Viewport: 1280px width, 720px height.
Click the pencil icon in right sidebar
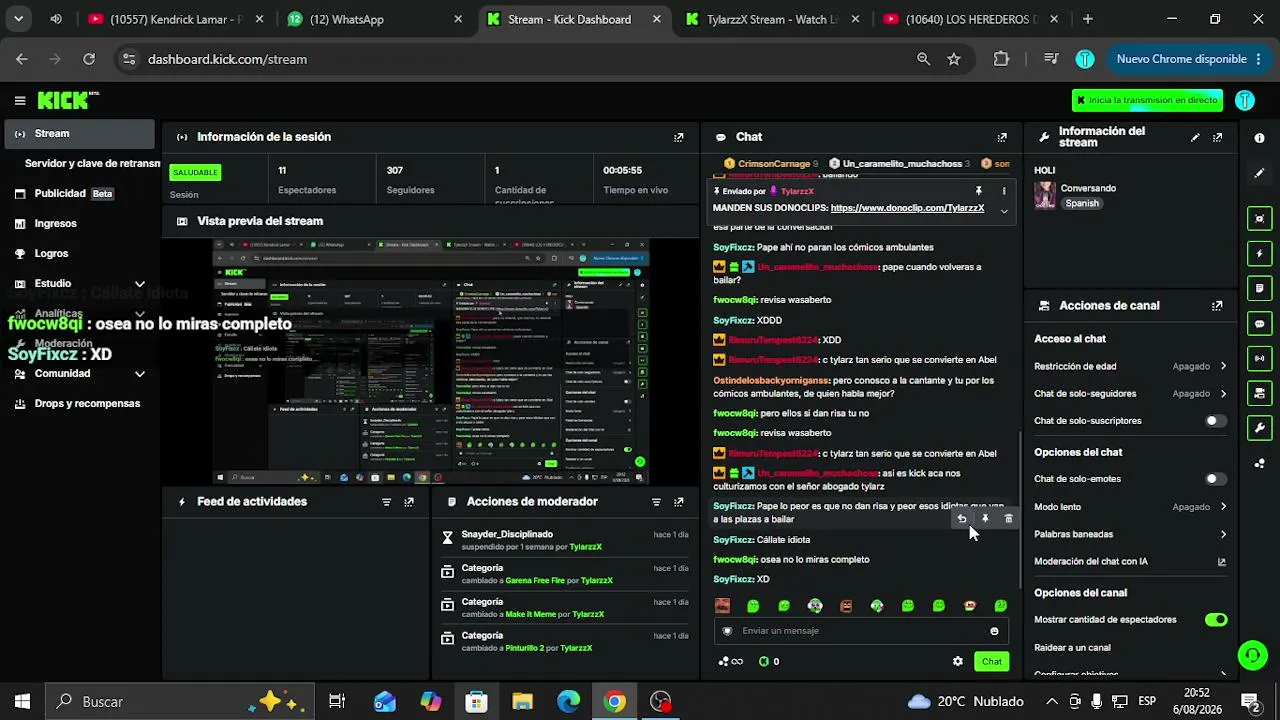click(x=1259, y=173)
